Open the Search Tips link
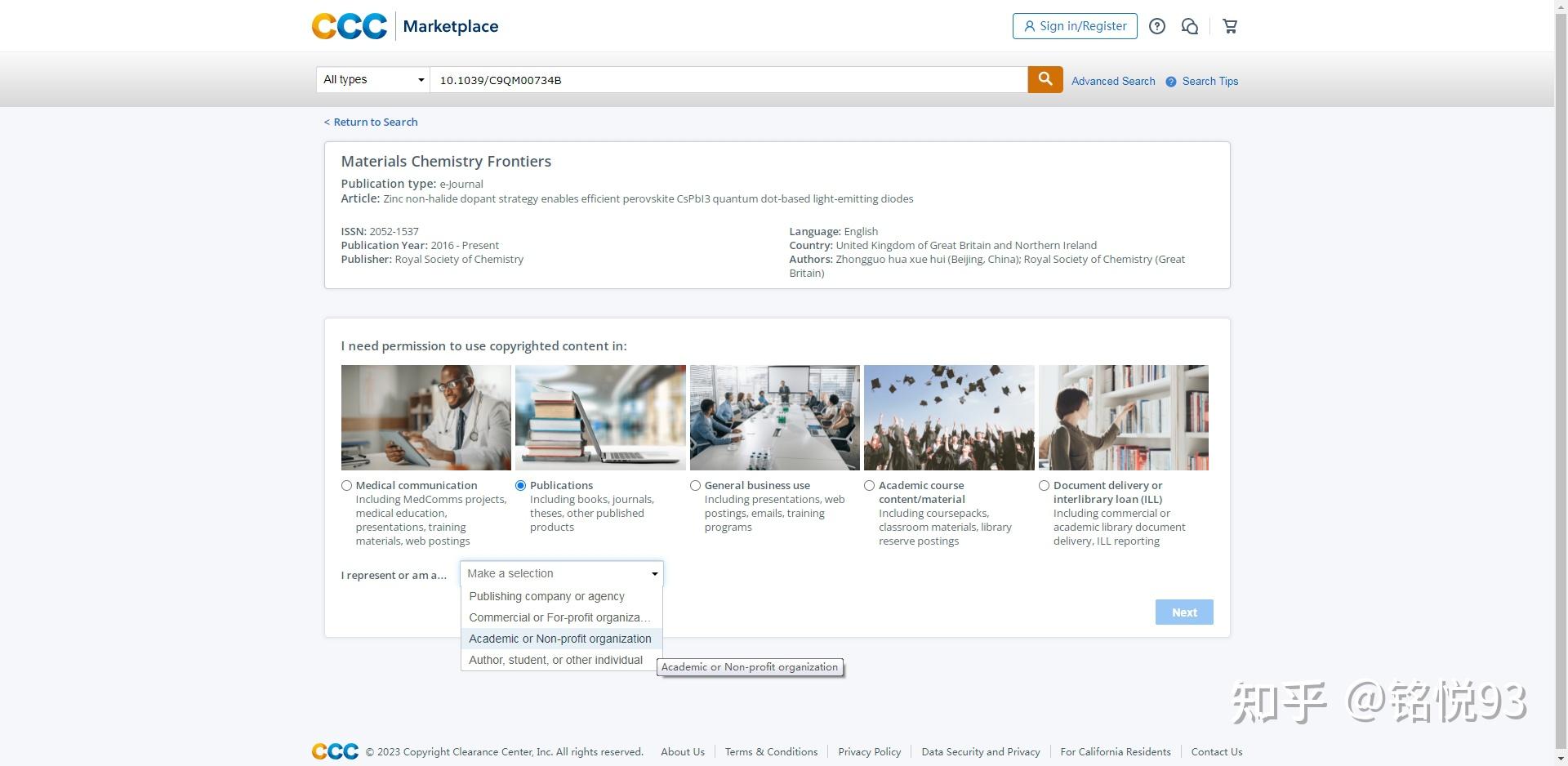1568x766 pixels. [1210, 81]
